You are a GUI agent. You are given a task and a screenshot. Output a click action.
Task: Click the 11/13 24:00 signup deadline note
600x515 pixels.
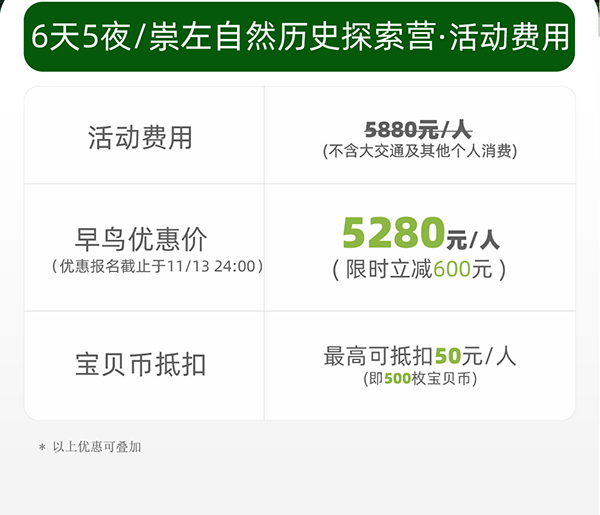click(157, 266)
